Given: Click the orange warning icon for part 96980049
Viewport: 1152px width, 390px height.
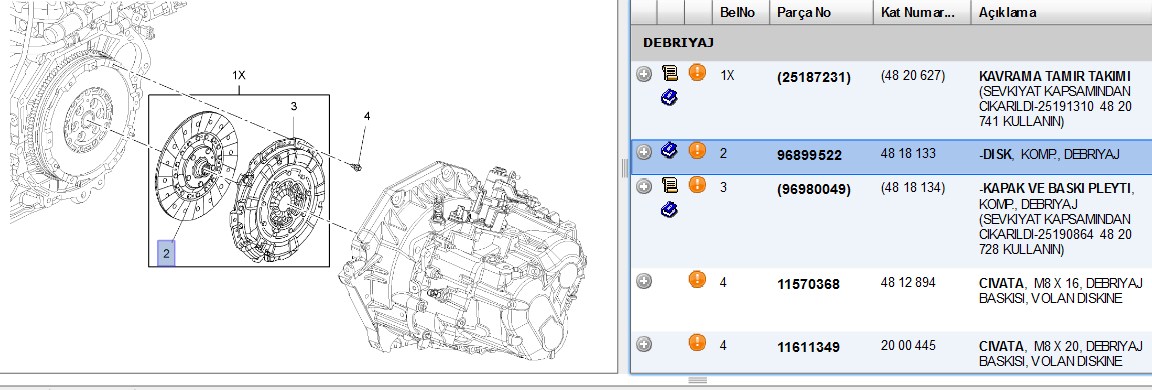Looking at the screenshot, I should (x=697, y=185).
